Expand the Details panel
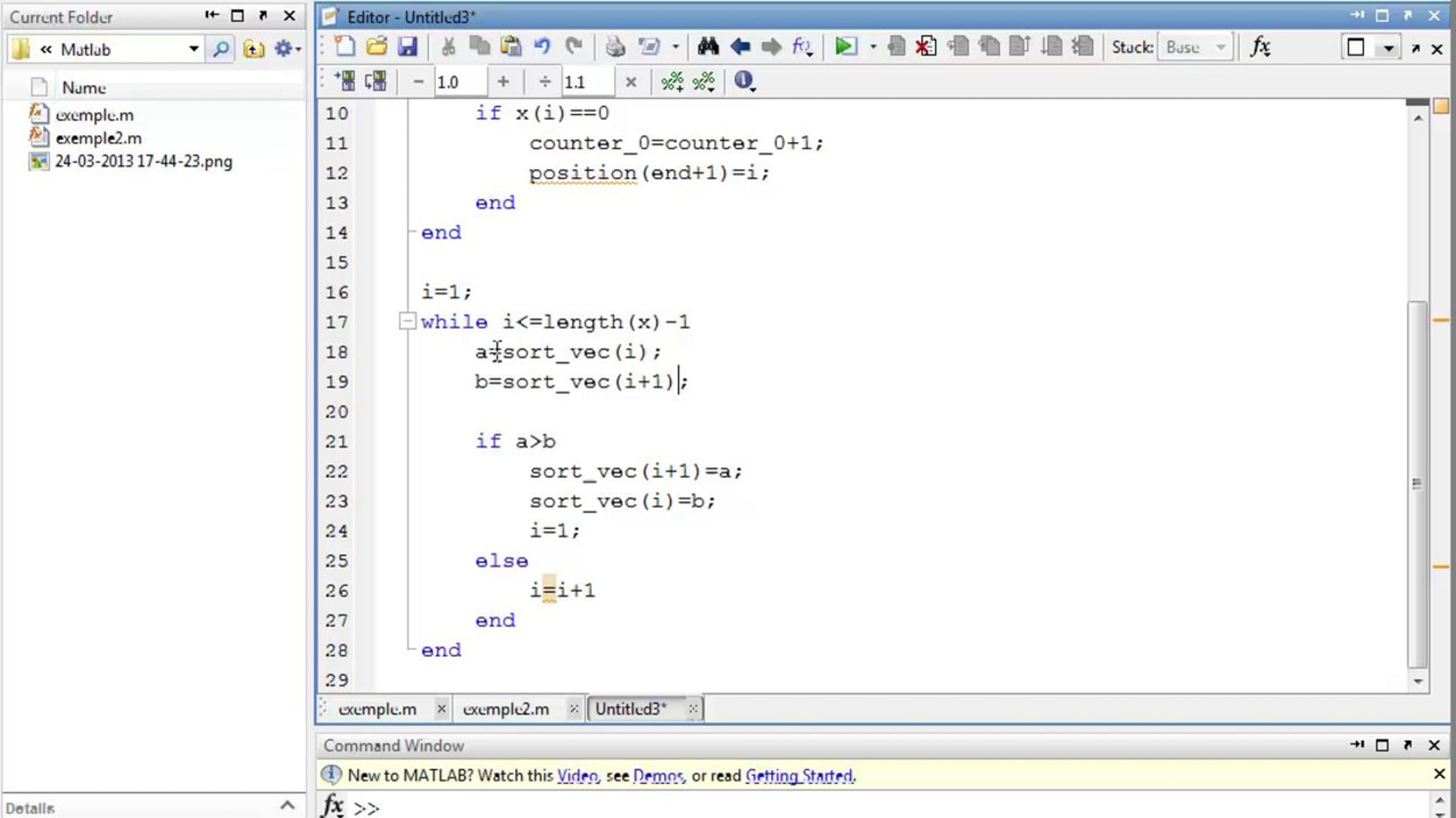 click(288, 806)
